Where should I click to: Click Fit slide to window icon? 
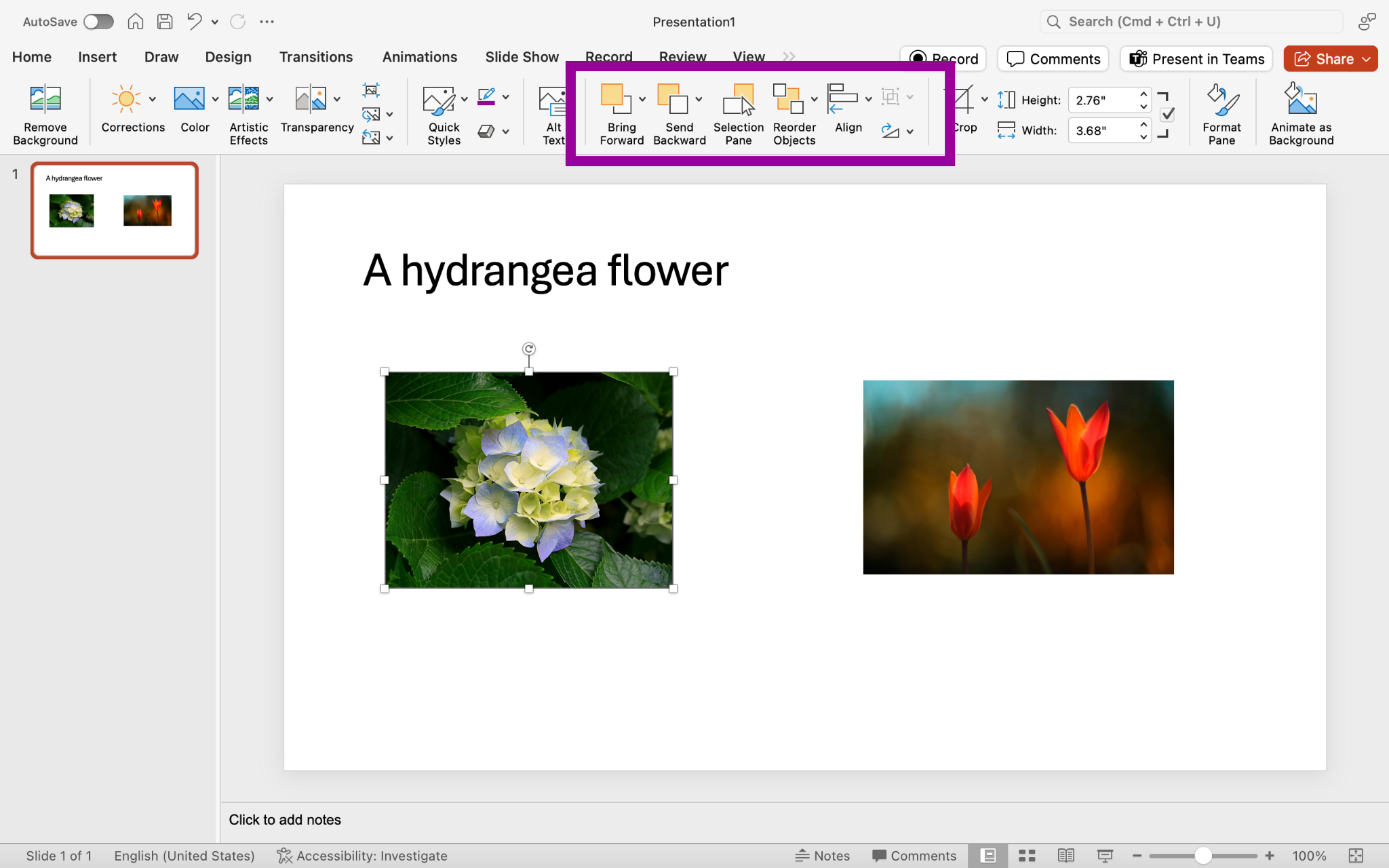point(1356,856)
